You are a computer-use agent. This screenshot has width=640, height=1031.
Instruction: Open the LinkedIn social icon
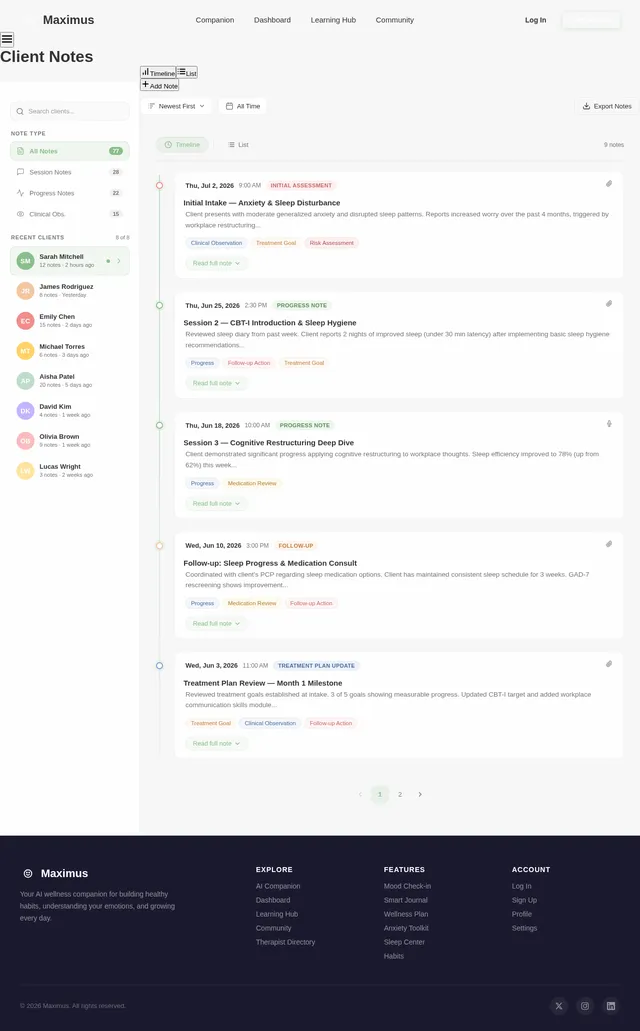coord(611,1005)
